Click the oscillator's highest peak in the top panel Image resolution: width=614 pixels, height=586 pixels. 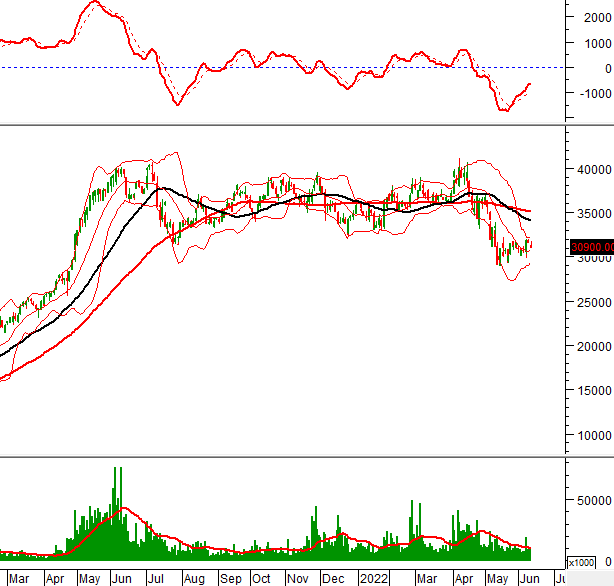point(95,2)
